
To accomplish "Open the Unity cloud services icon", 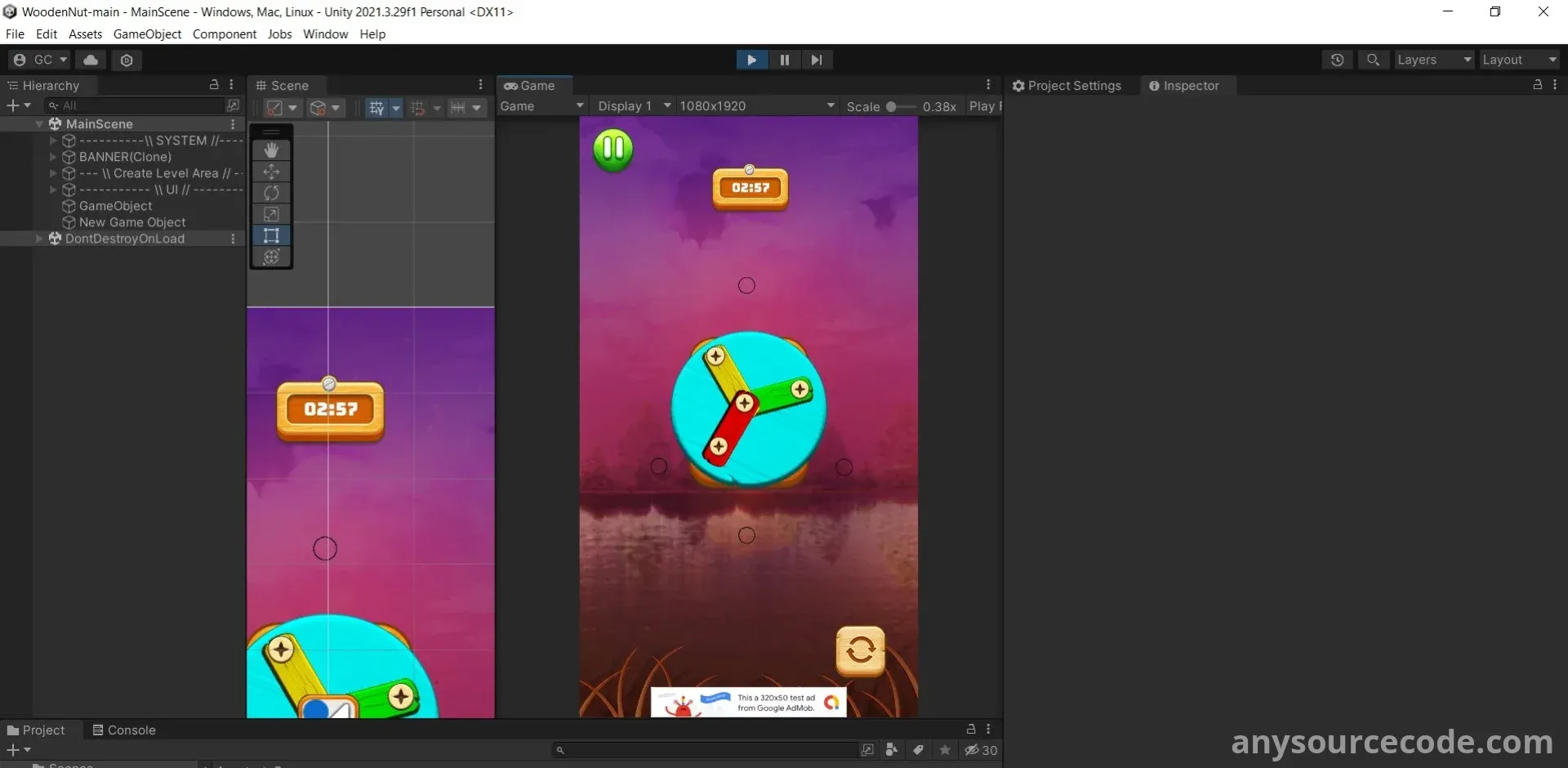I will point(91,60).
